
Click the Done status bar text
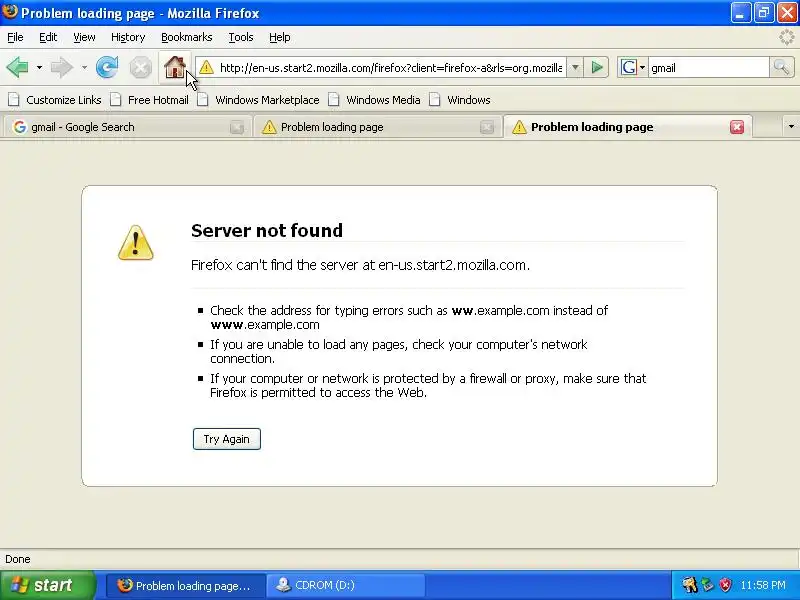point(18,559)
